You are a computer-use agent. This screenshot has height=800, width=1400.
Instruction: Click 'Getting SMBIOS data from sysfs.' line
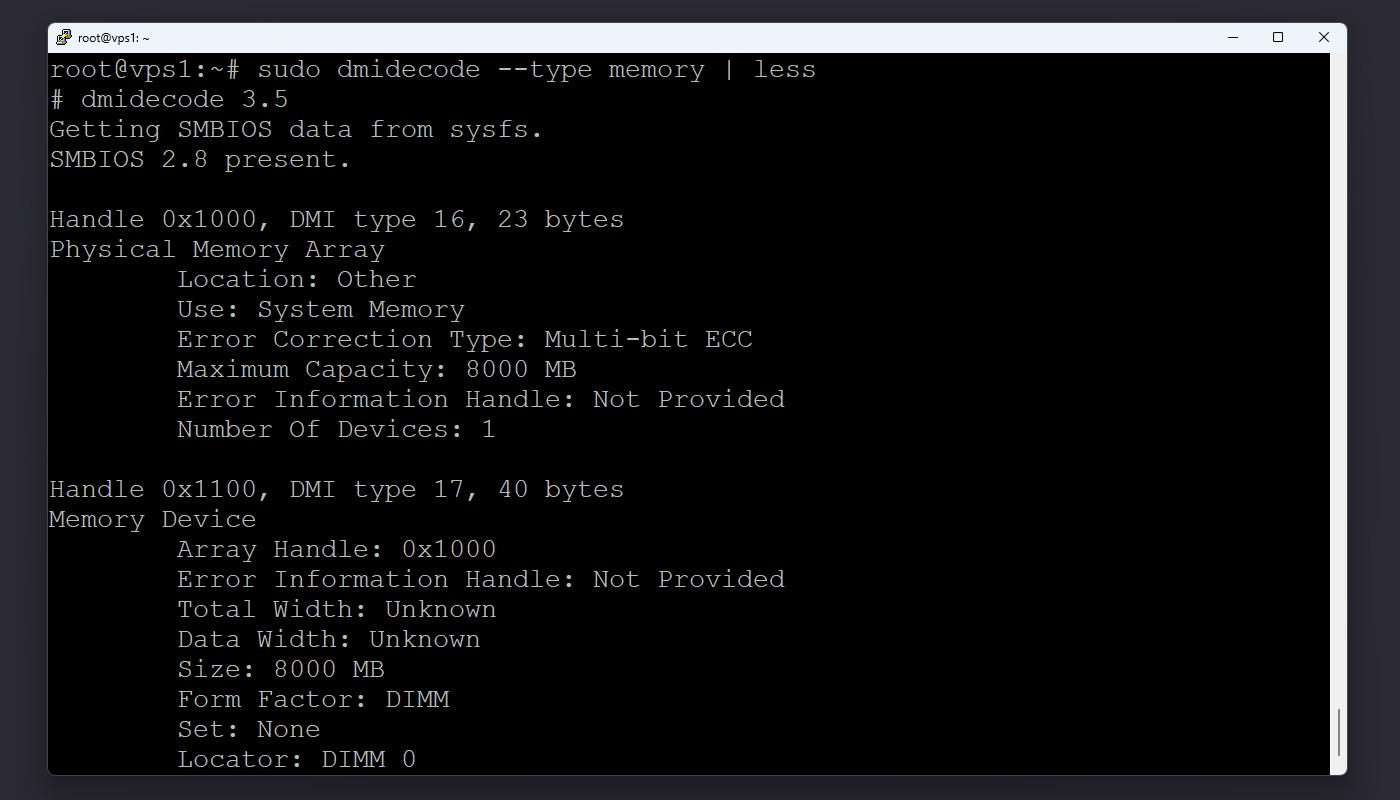pos(296,130)
